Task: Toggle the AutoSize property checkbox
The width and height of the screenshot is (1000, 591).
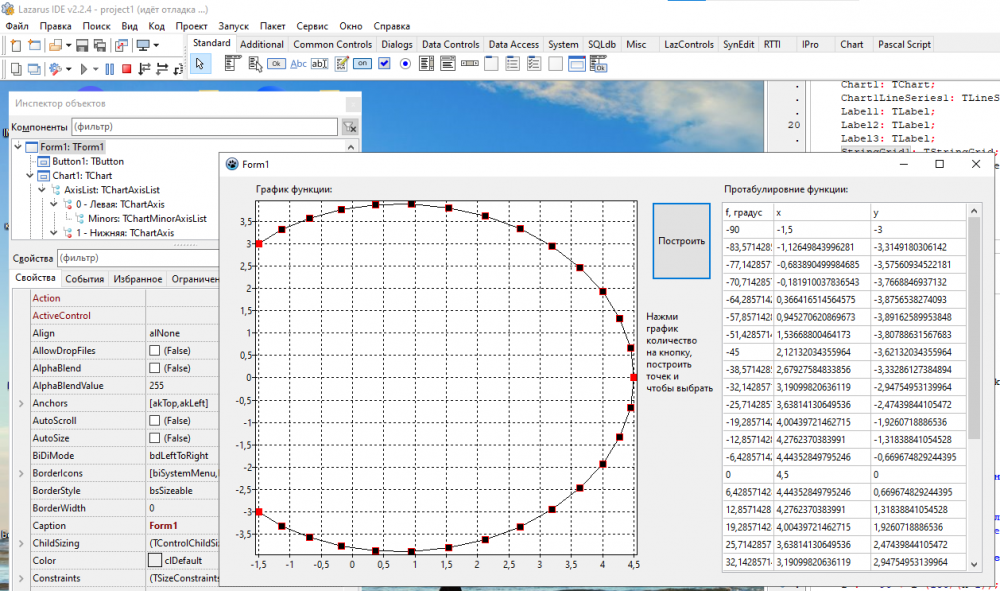Action: pos(155,438)
